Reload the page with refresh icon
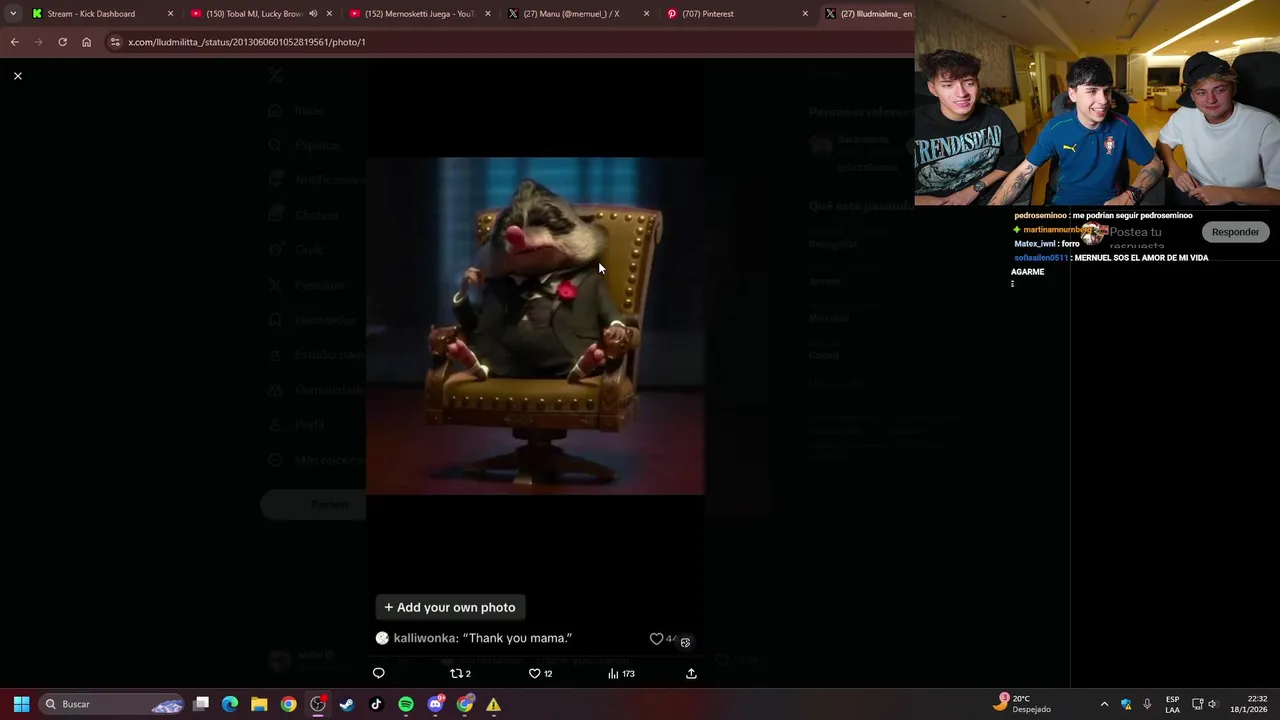The height and width of the screenshot is (720, 1280). click(x=62, y=42)
